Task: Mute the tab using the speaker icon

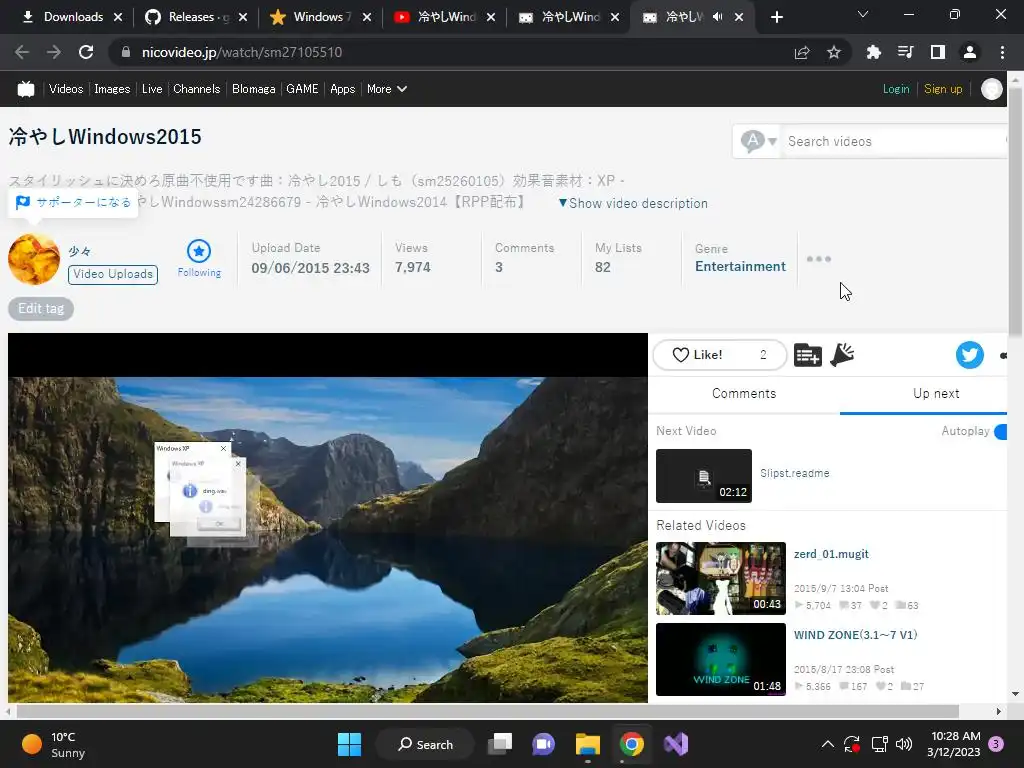Action: point(718,17)
